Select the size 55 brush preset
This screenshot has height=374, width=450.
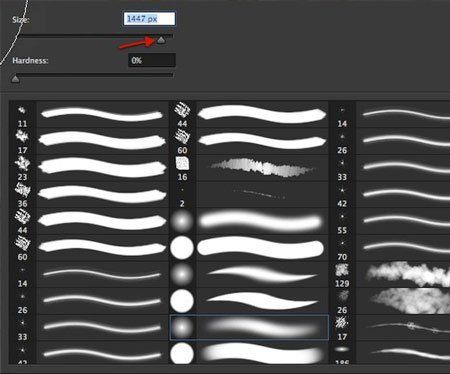(390, 221)
